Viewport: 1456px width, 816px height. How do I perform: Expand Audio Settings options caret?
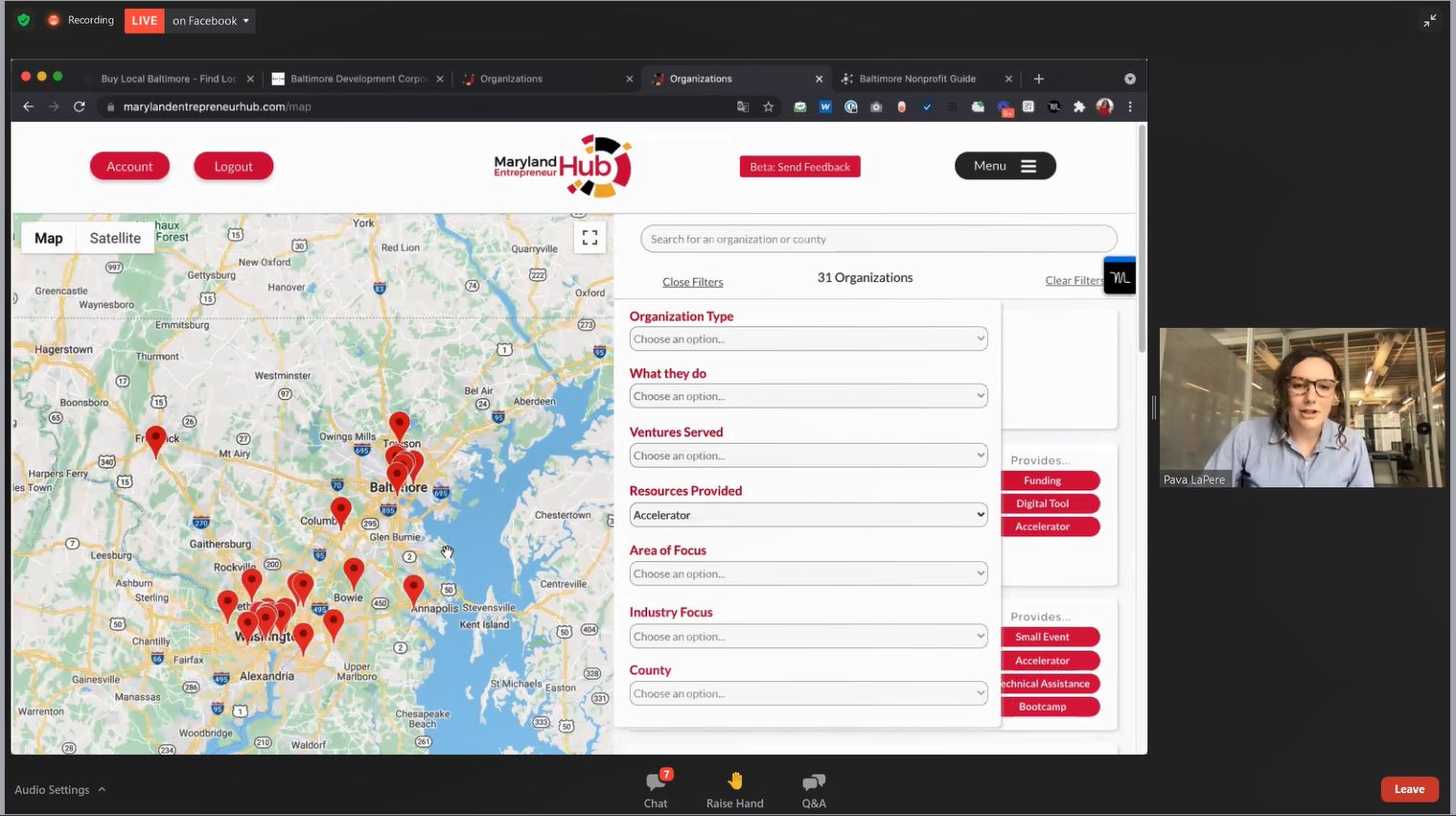tap(102, 790)
